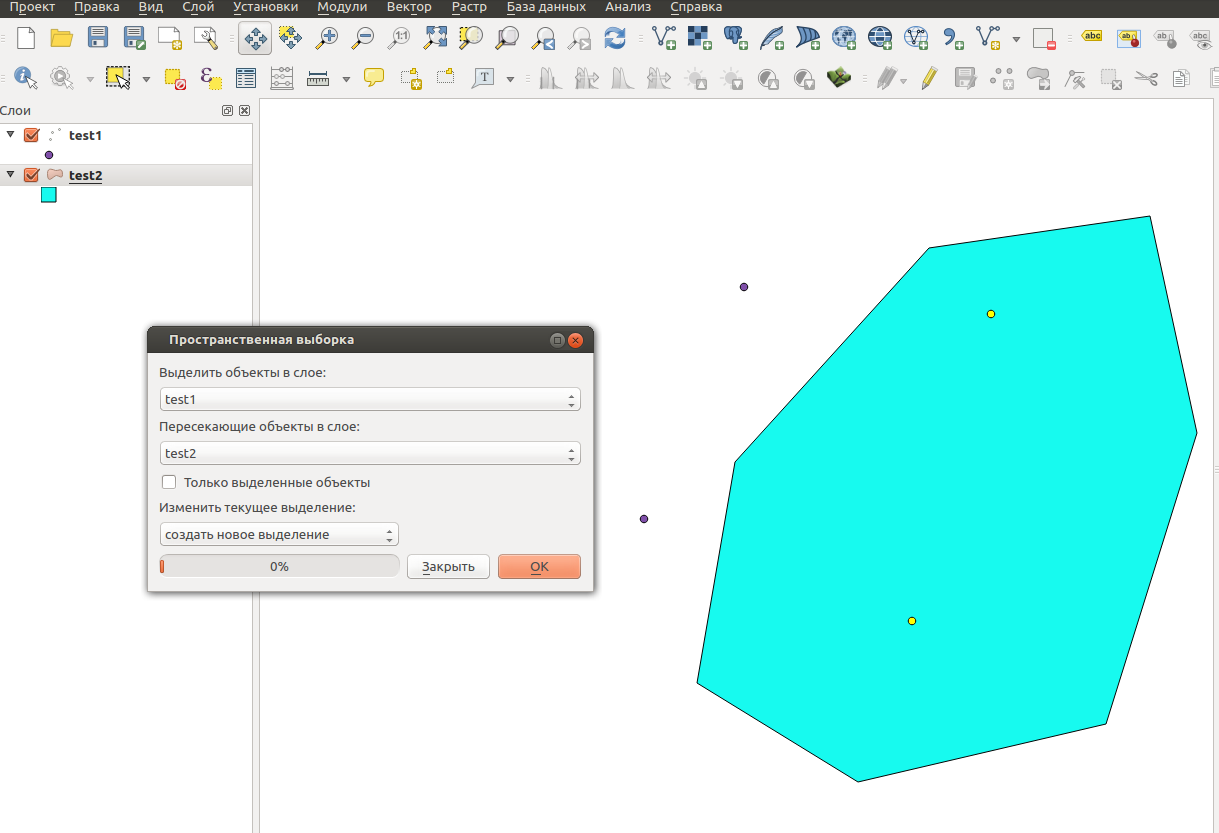
Task: Save the project with the floppy disk icon
Action: (98, 39)
